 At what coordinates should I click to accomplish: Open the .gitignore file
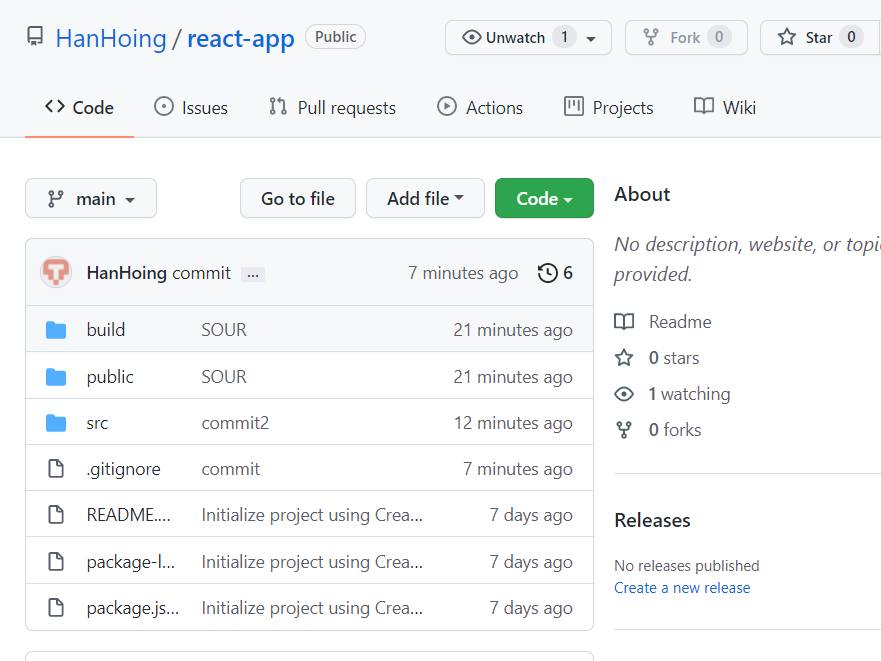point(124,469)
